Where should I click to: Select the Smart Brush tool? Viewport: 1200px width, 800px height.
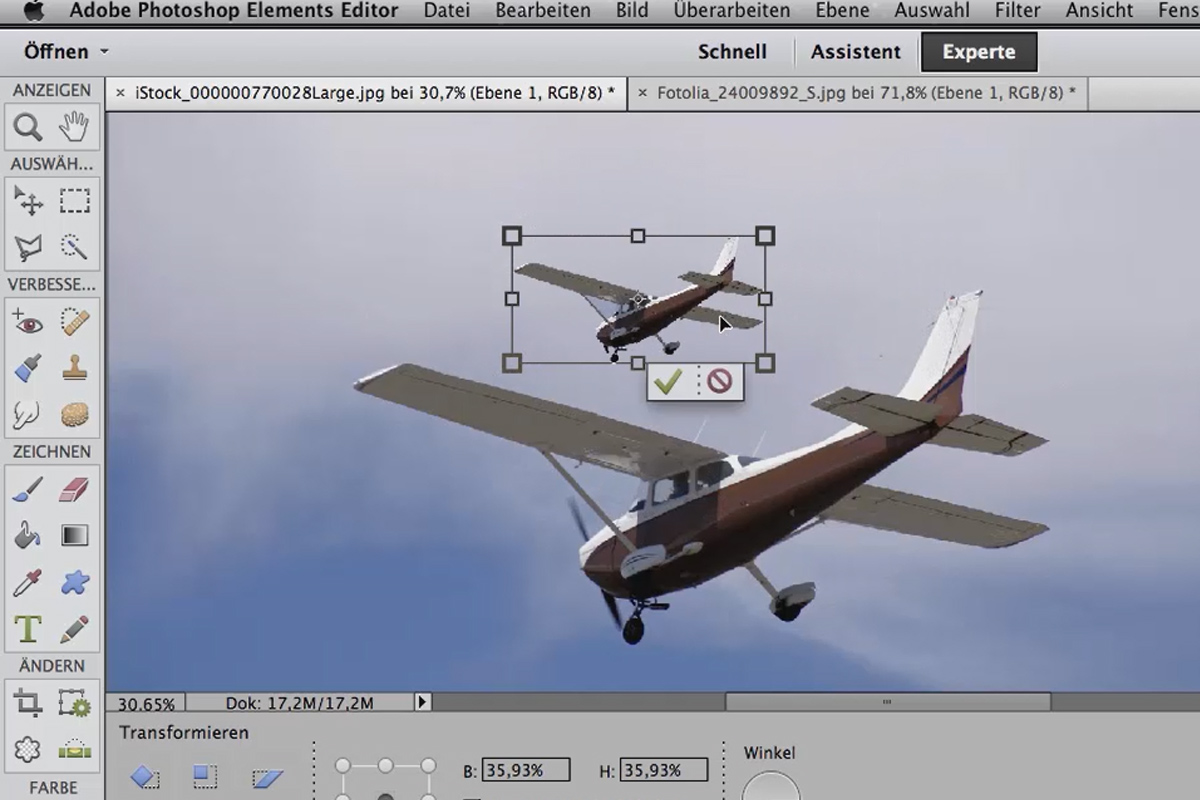(x=28, y=368)
